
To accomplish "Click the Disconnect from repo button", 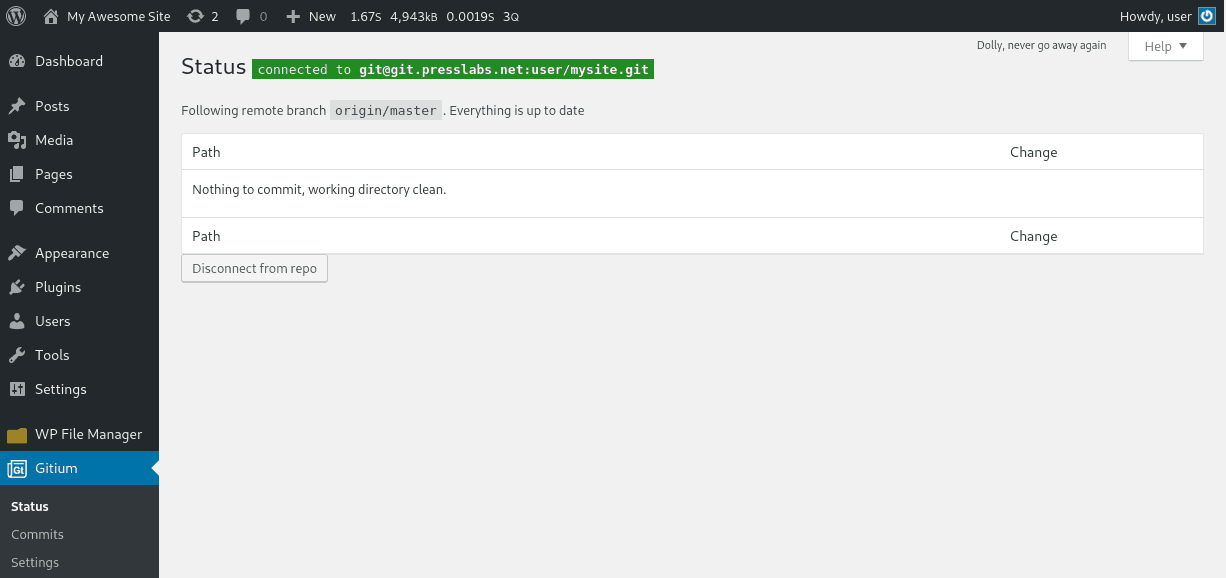I will [x=254, y=268].
